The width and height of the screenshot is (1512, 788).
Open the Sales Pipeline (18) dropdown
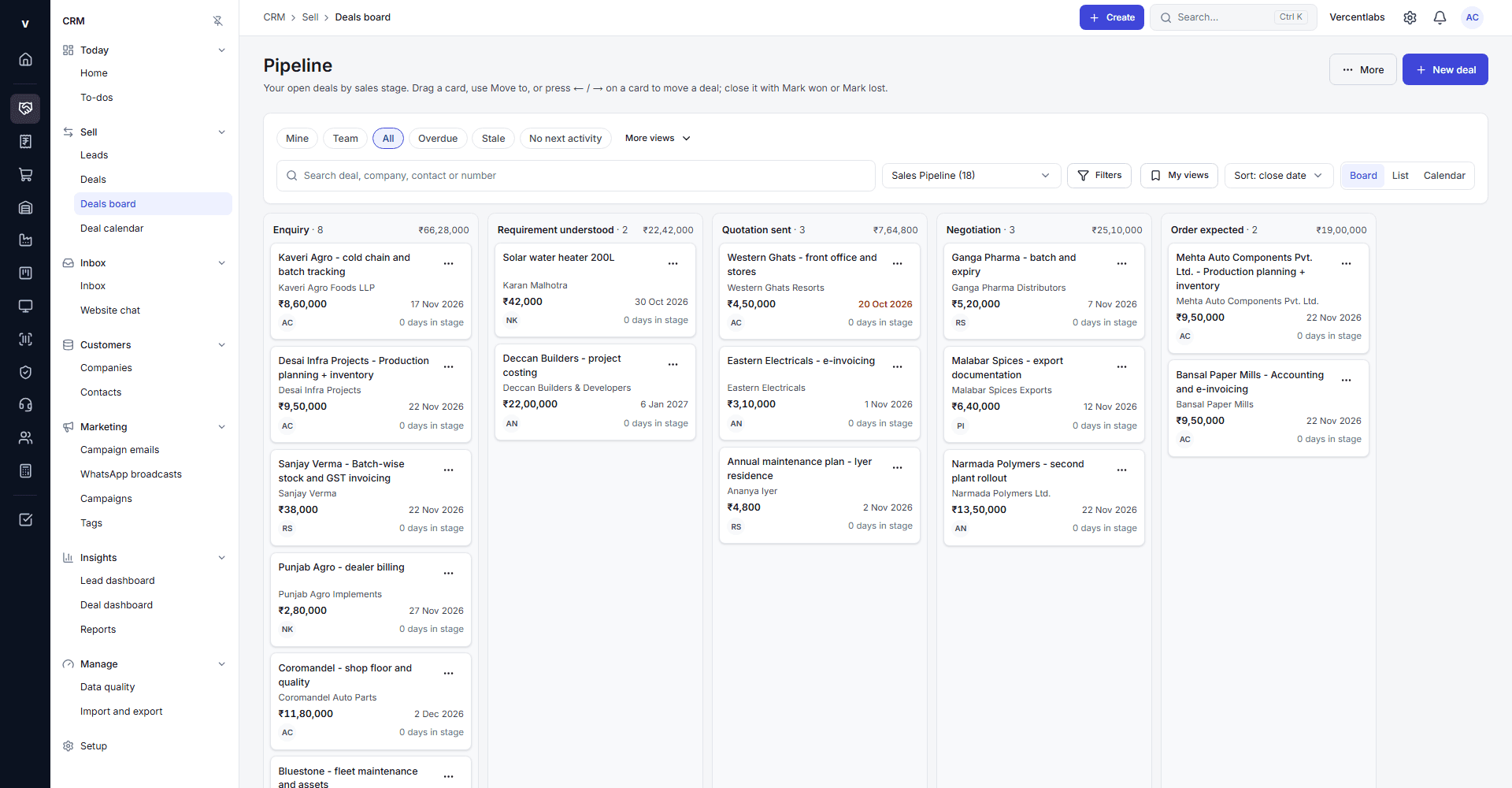click(x=971, y=176)
